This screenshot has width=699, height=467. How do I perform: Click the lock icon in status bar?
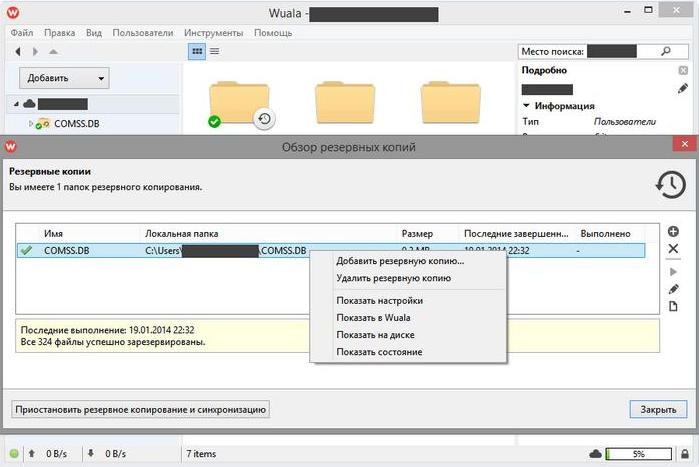click(685, 454)
